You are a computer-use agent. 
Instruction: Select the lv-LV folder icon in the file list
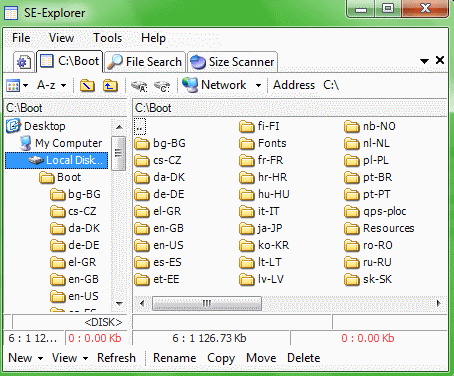pos(247,280)
